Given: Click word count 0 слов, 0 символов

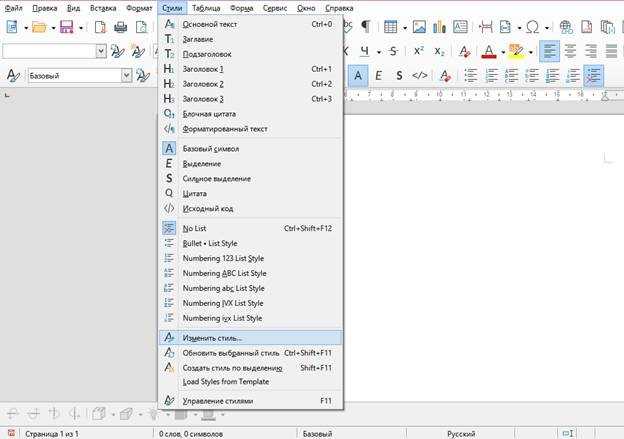Looking at the screenshot, I should [x=191, y=433].
